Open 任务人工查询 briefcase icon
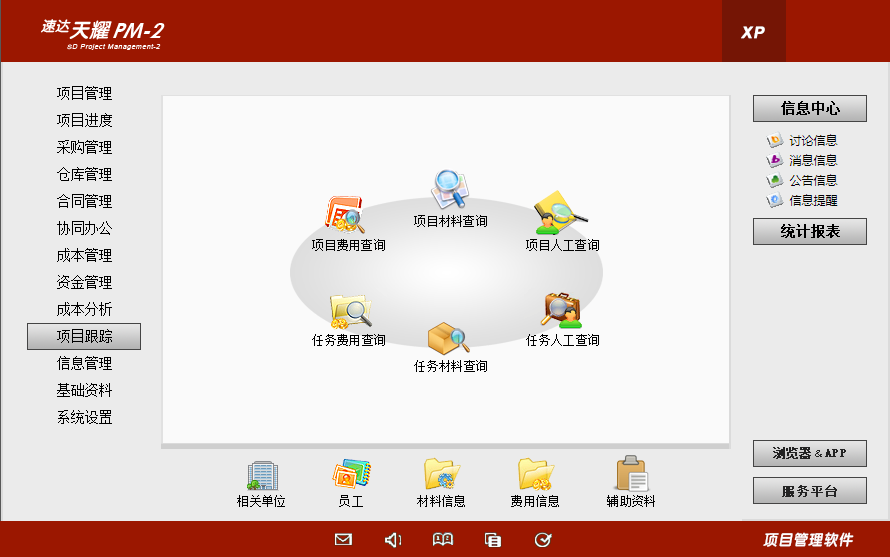 561,310
